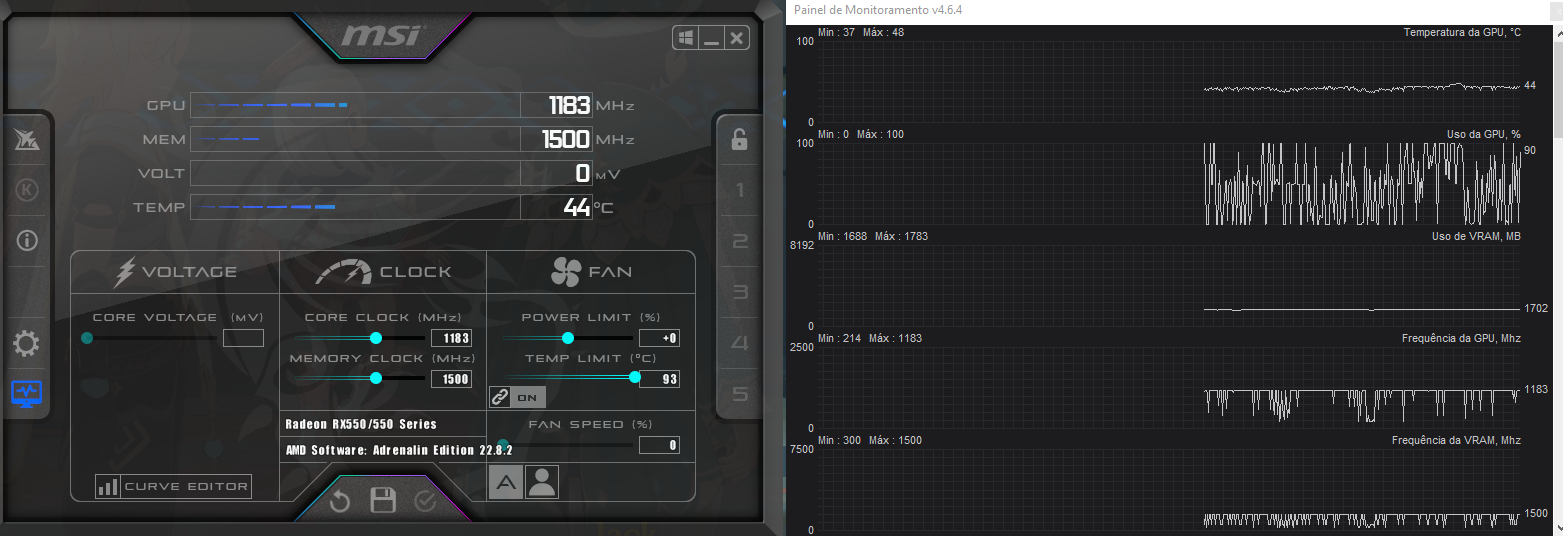Click the Uso de VRAM graph title
The width and height of the screenshot is (1563, 536).
[x=1477, y=236]
